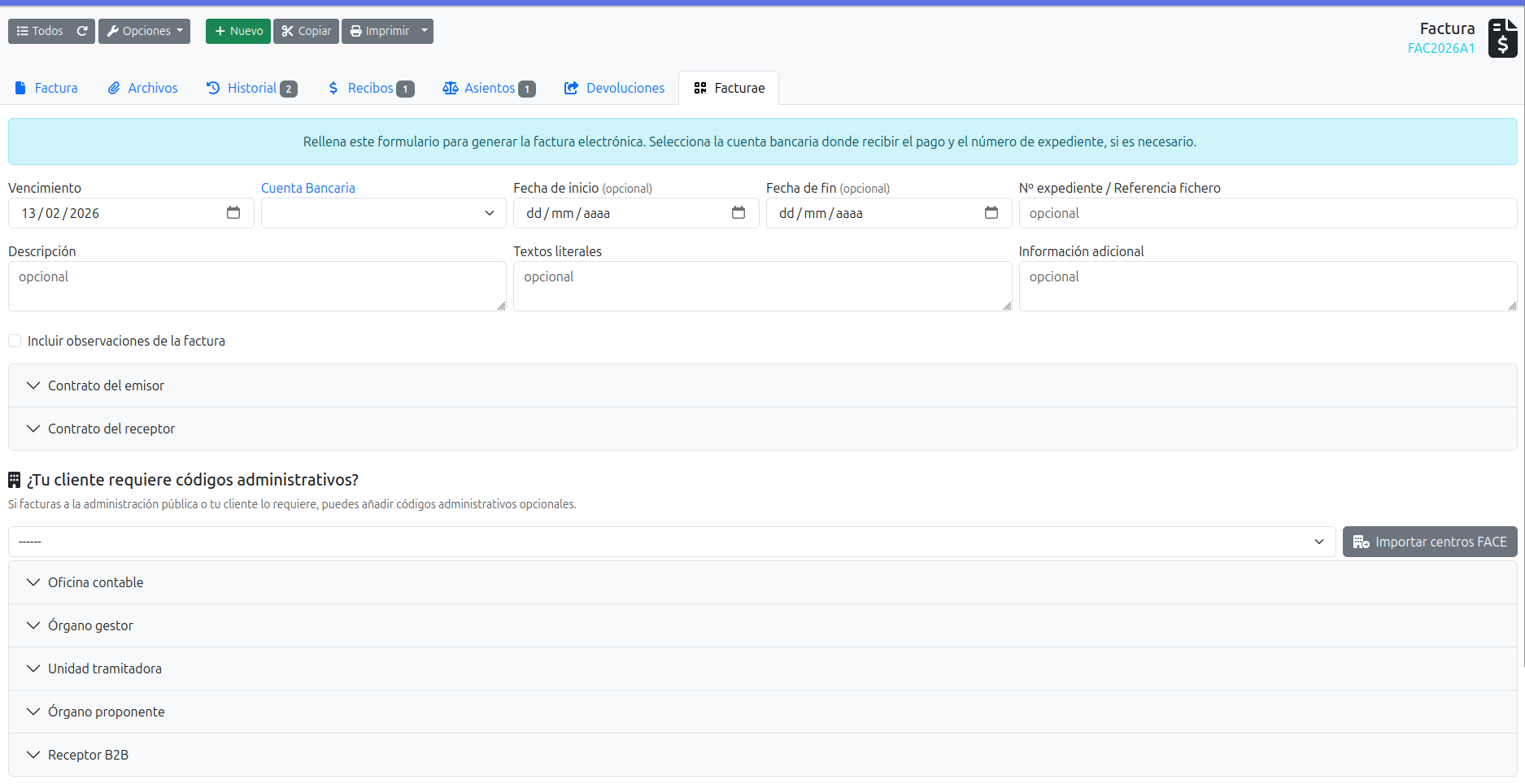The height and width of the screenshot is (784, 1525).
Task: Open the Fecha de inicio calendar icon
Action: [739, 213]
